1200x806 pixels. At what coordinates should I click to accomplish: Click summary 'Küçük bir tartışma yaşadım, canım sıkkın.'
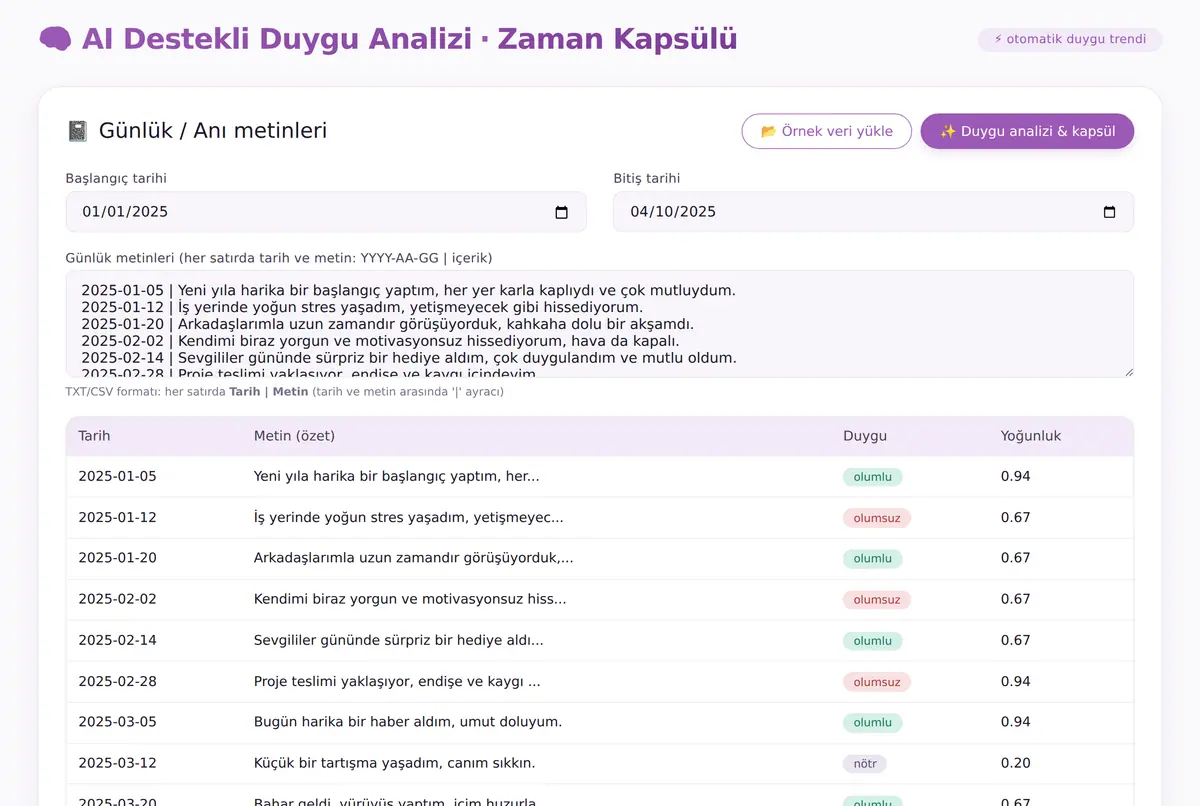(x=395, y=763)
